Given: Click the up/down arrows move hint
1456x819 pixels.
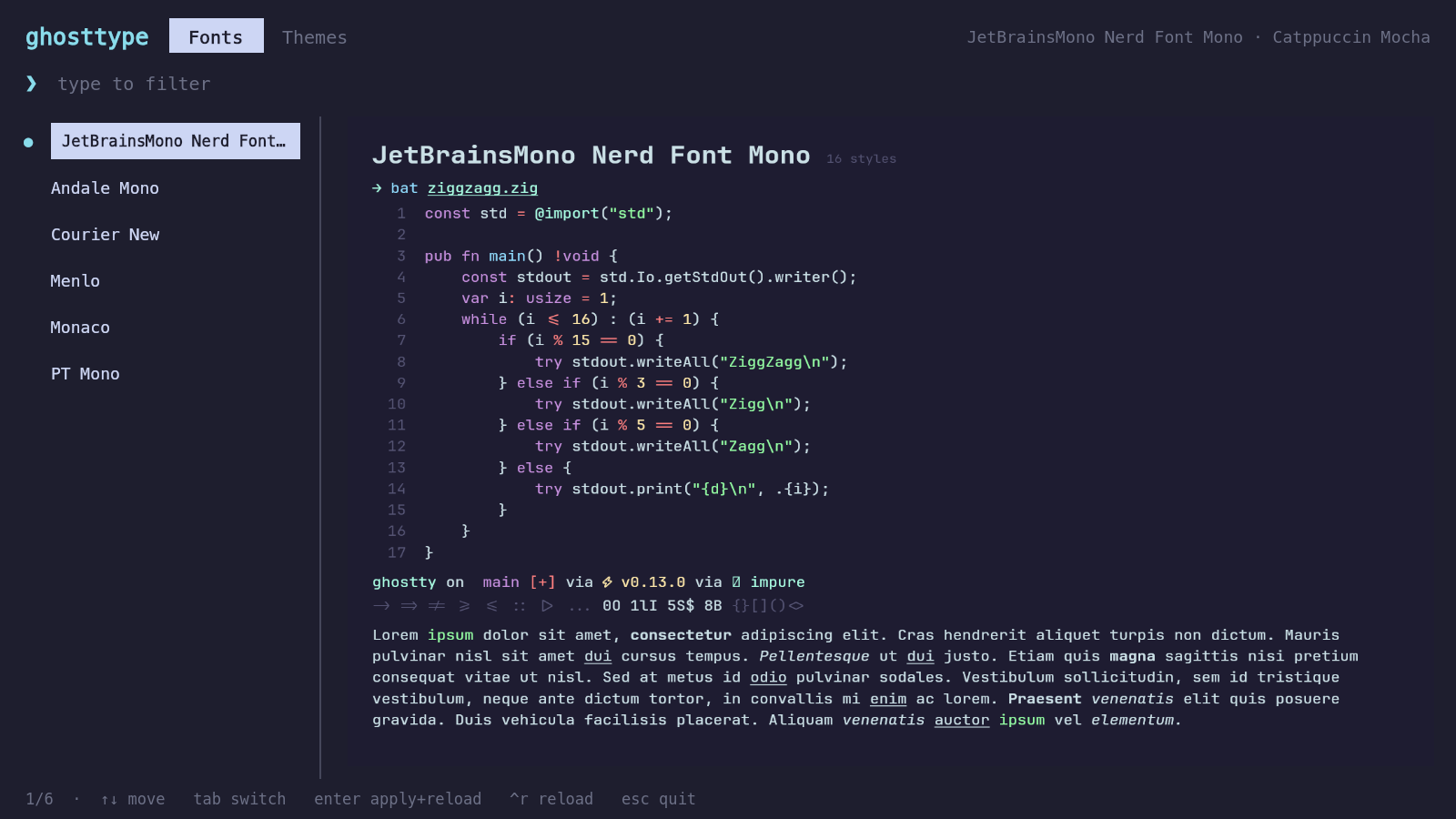Looking at the screenshot, I should pyautogui.click(x=133, y=799).
